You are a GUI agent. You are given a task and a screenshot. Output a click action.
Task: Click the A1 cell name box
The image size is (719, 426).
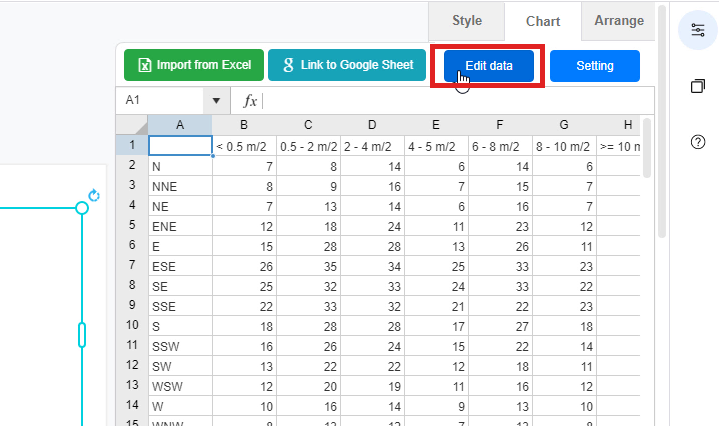tap(160, 101)
